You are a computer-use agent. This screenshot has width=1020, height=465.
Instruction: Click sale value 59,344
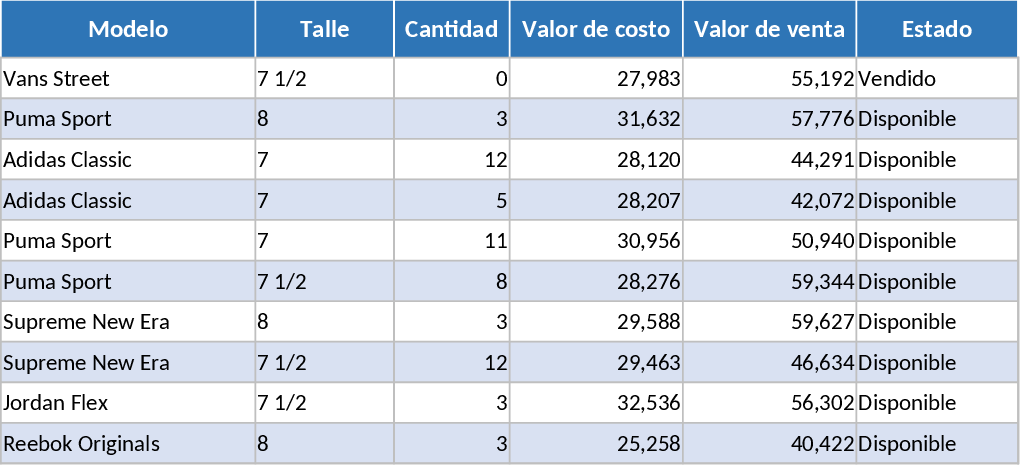point(822,282)
